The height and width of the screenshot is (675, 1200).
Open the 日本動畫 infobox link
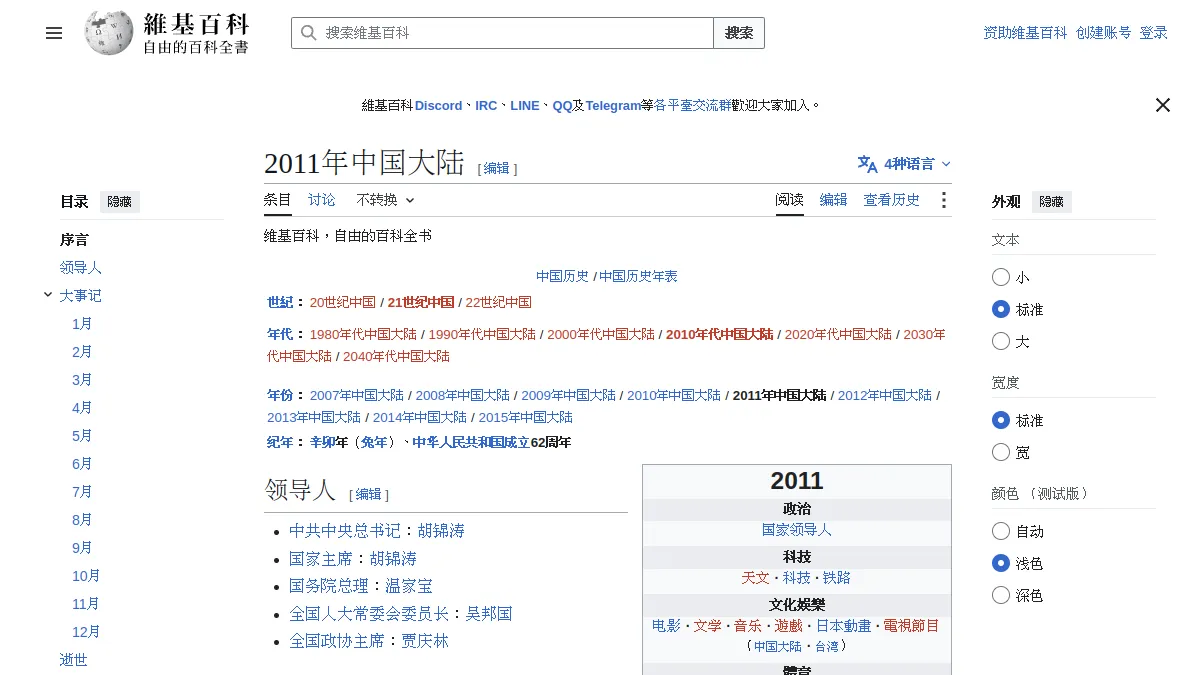click(x=844, y=626)
